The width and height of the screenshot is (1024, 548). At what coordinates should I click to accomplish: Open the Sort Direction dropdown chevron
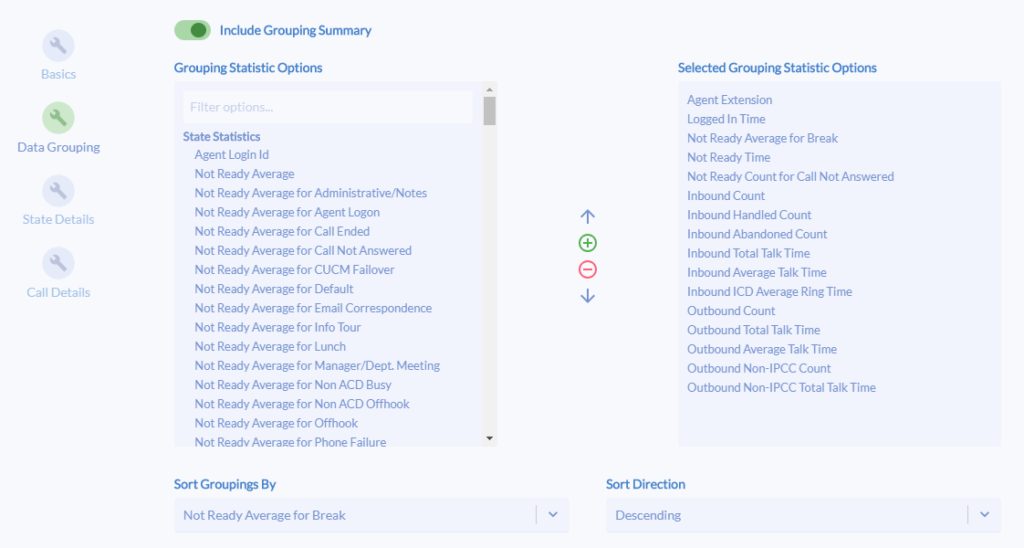tap(985, 515)
